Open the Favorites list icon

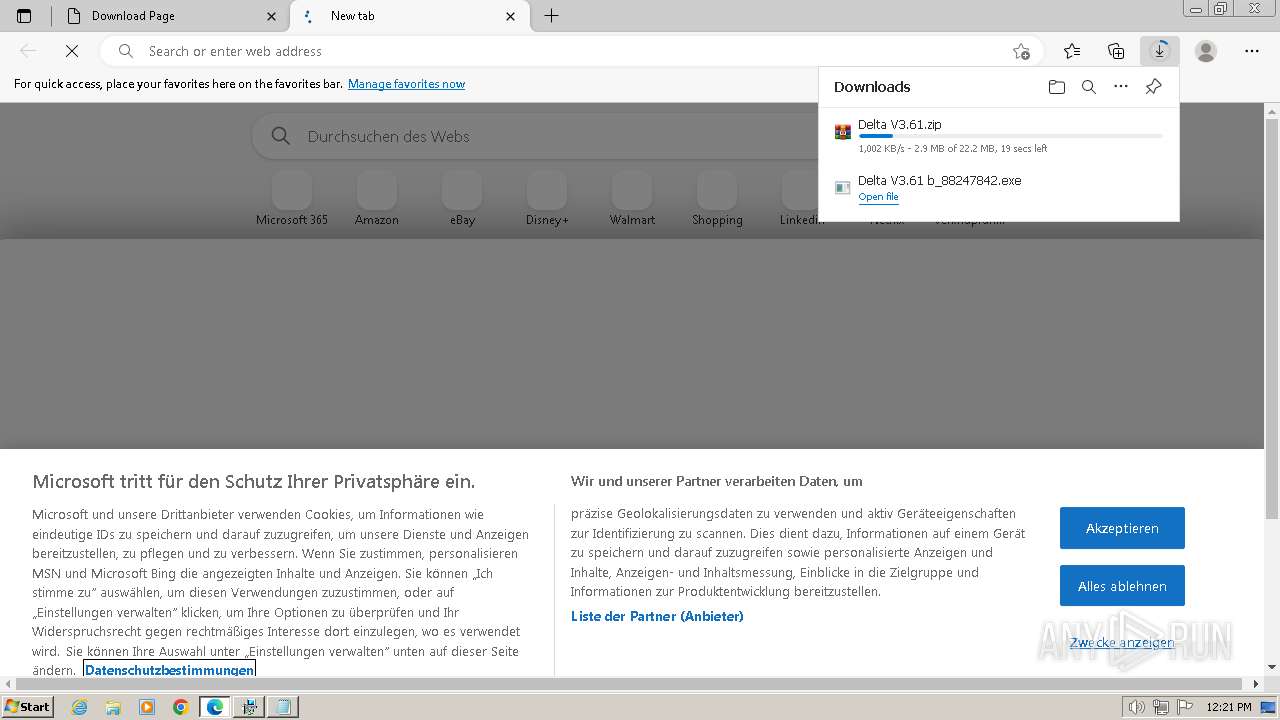coord(1072,51)
